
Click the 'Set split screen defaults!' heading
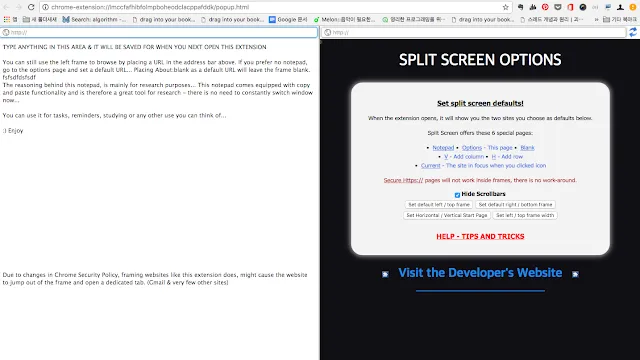[x=480, y=103]
